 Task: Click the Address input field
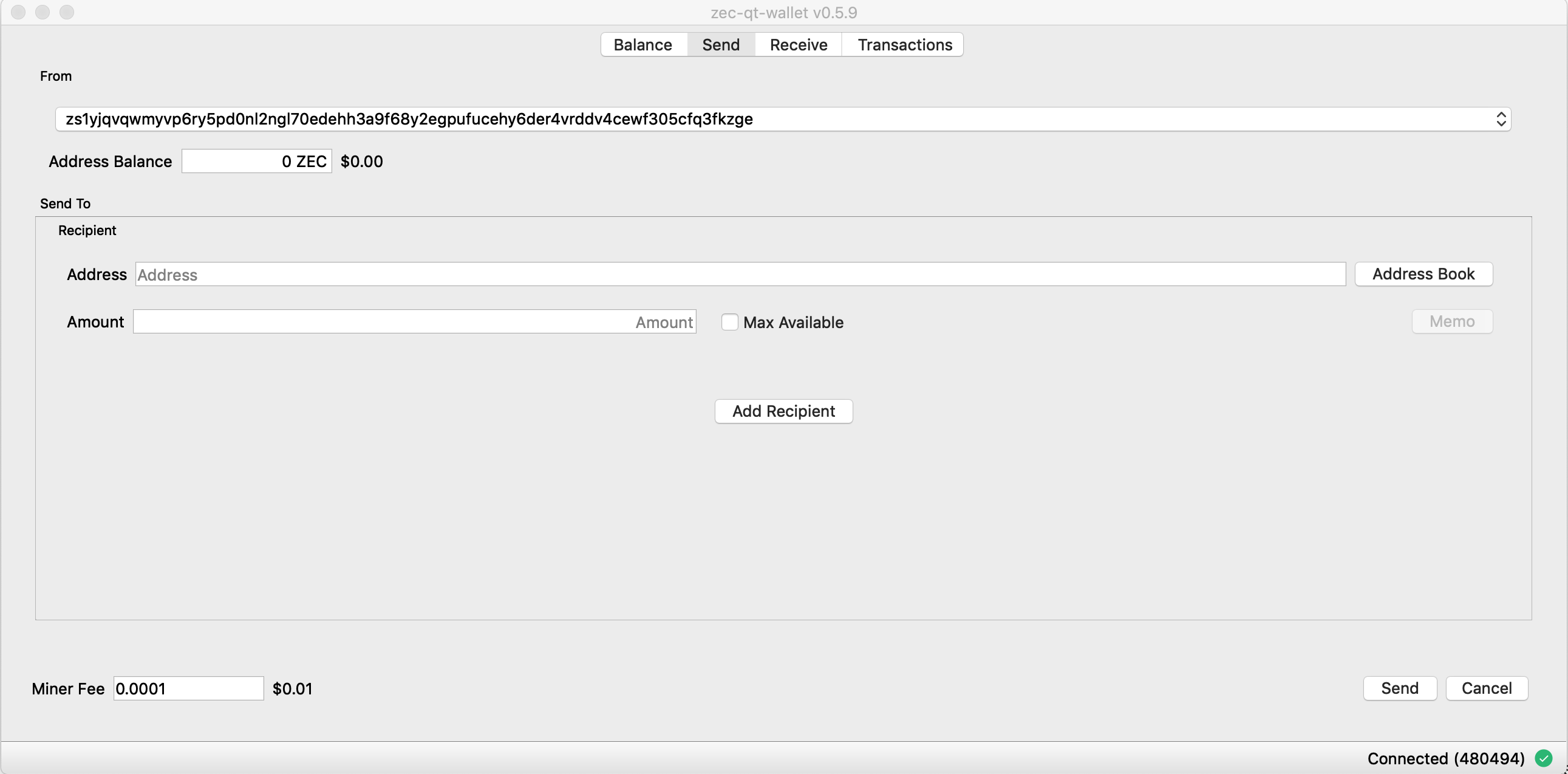point(740,273)
